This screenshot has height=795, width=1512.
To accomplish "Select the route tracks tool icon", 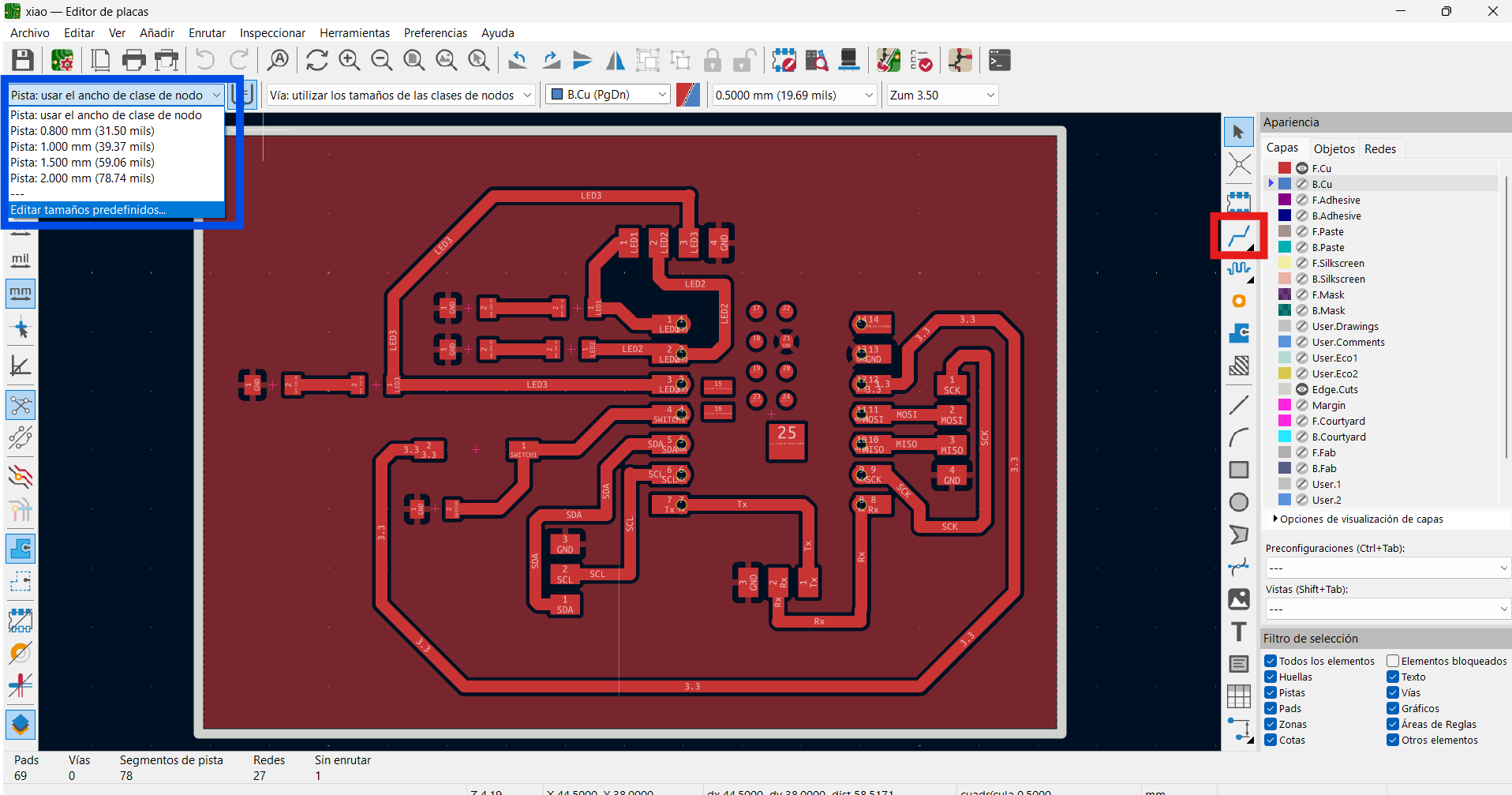I will coord(1239,235).
